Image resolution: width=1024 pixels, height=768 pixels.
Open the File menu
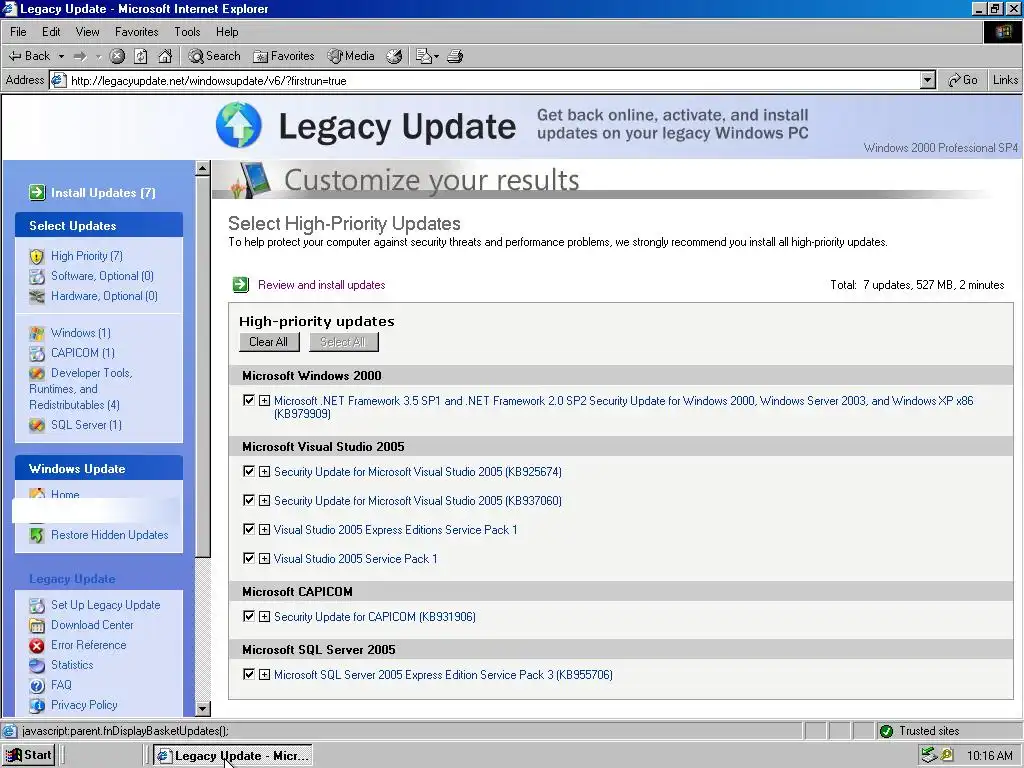coord(18,31)
